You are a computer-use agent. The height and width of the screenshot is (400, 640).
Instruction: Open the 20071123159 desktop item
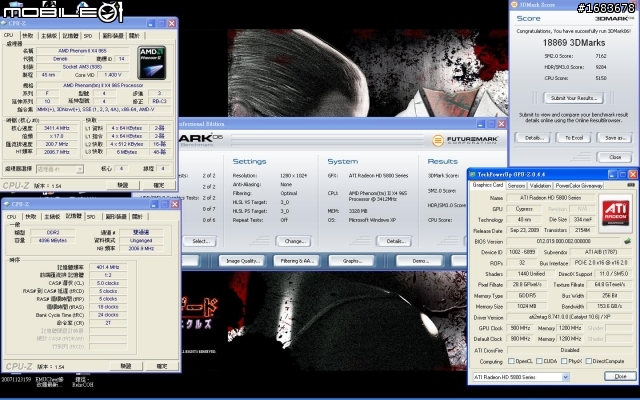click(x=16, y=380)
